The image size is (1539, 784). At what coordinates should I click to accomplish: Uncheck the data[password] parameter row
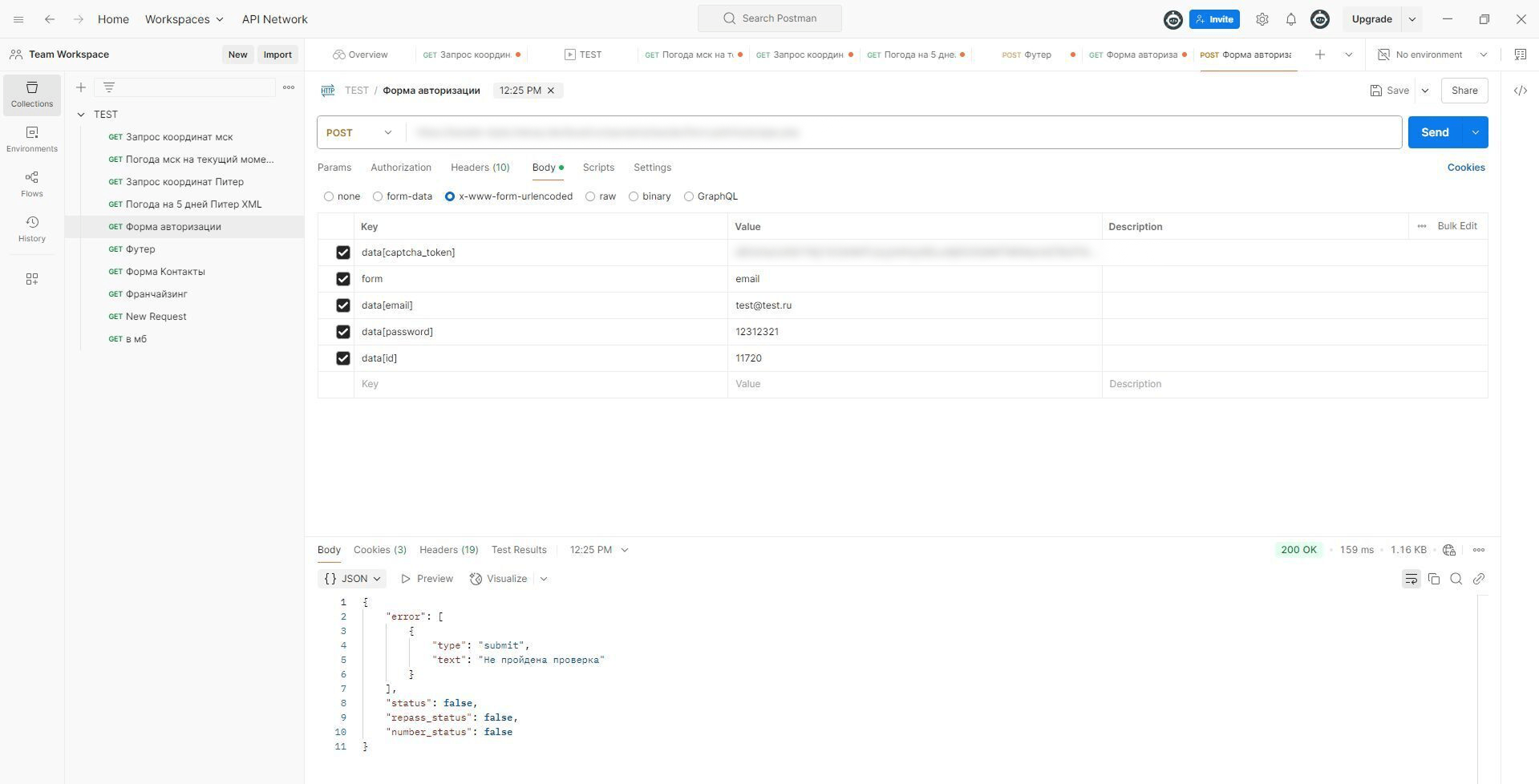coord(343,332)
